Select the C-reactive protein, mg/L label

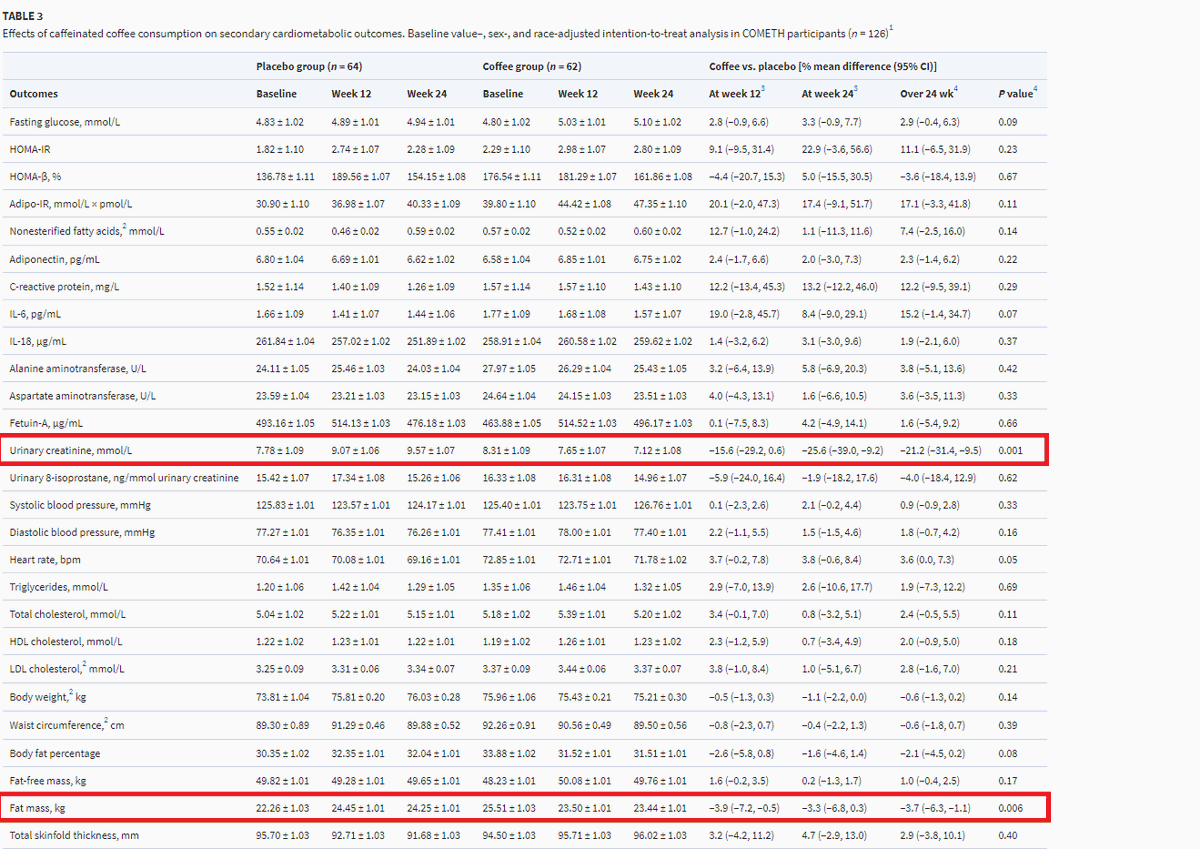pos(64,286)
